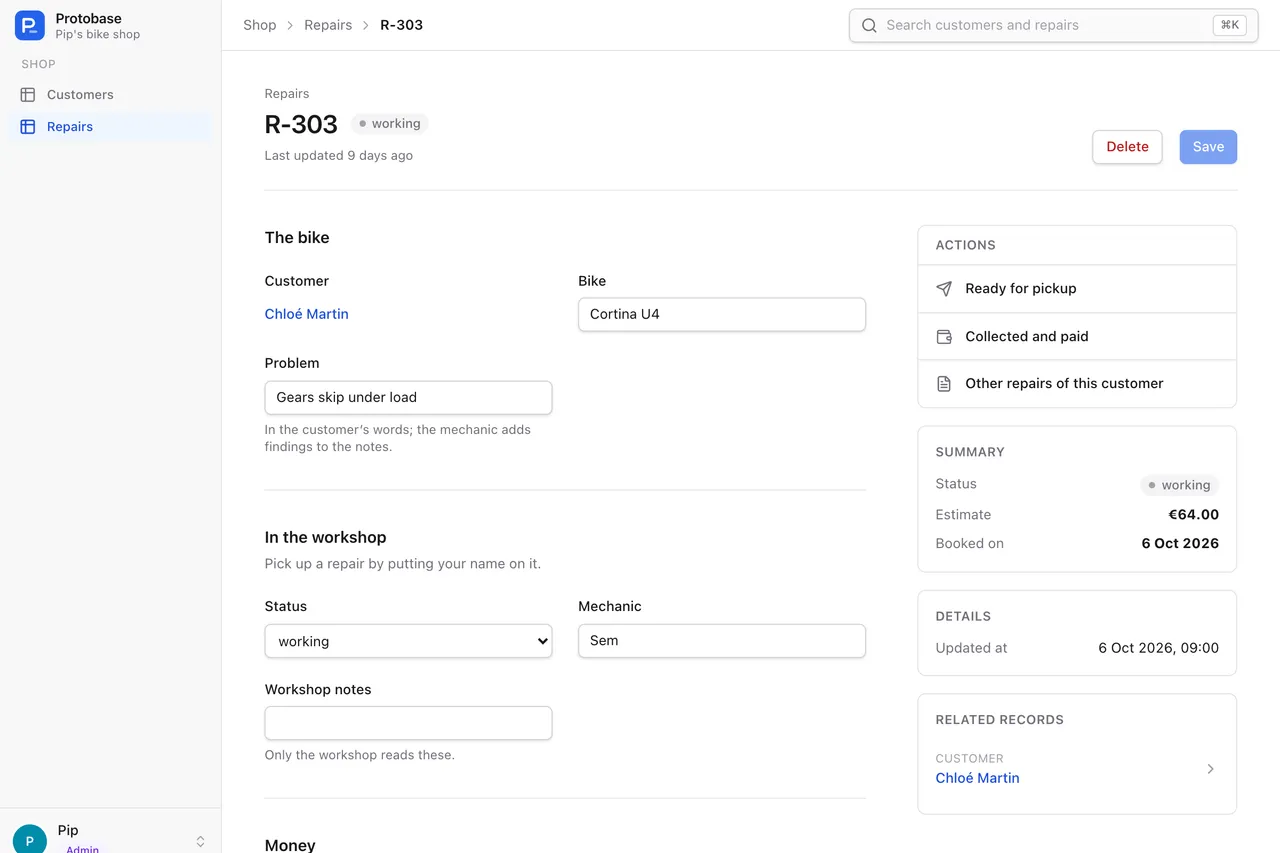Screen dimensions: 1280x853
Task: Click the Repairs table icon in sidebar
Action: click(x=28, y=127)
